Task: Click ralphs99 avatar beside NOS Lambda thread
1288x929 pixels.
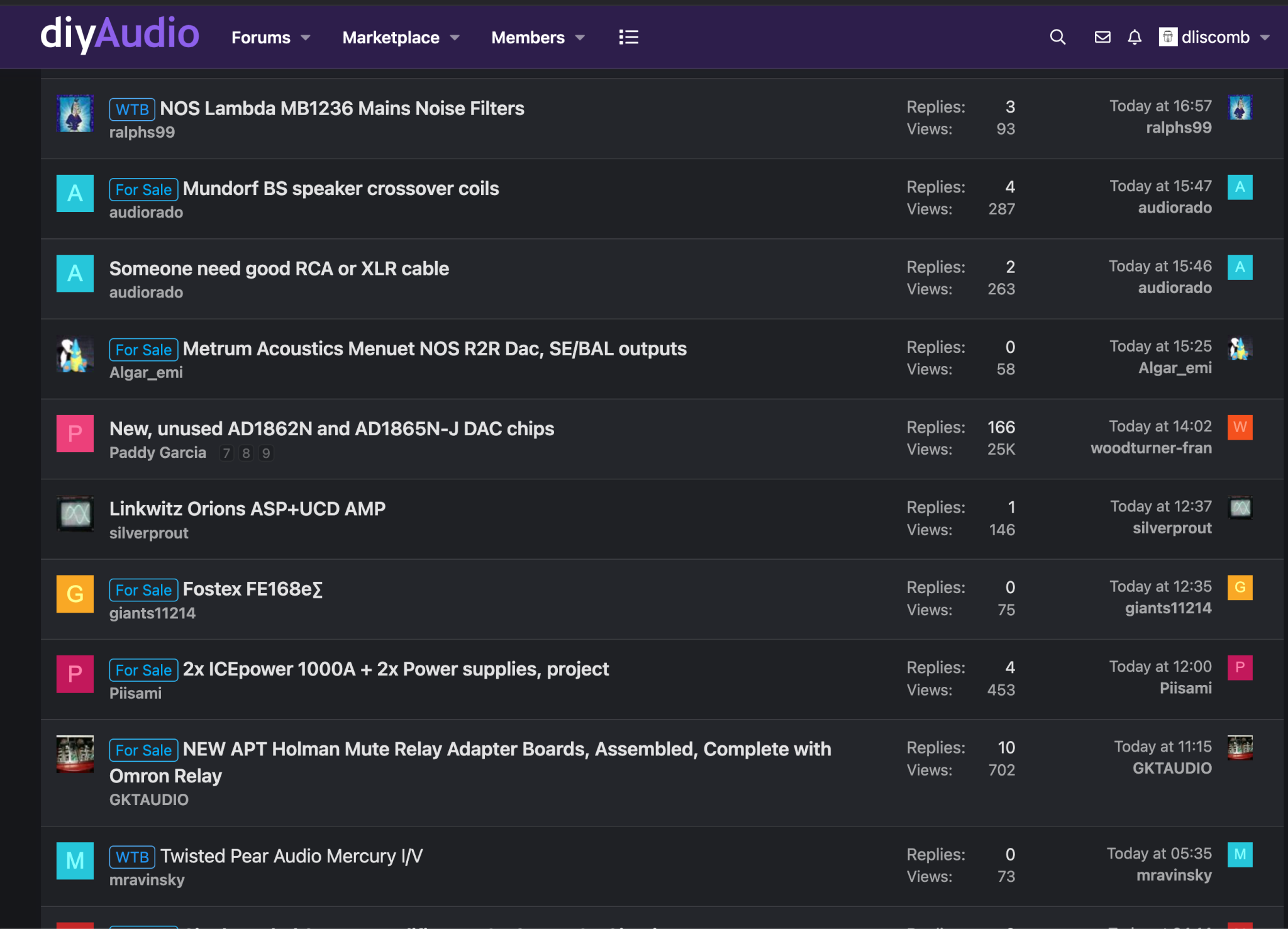Action: tap(75, 113)
